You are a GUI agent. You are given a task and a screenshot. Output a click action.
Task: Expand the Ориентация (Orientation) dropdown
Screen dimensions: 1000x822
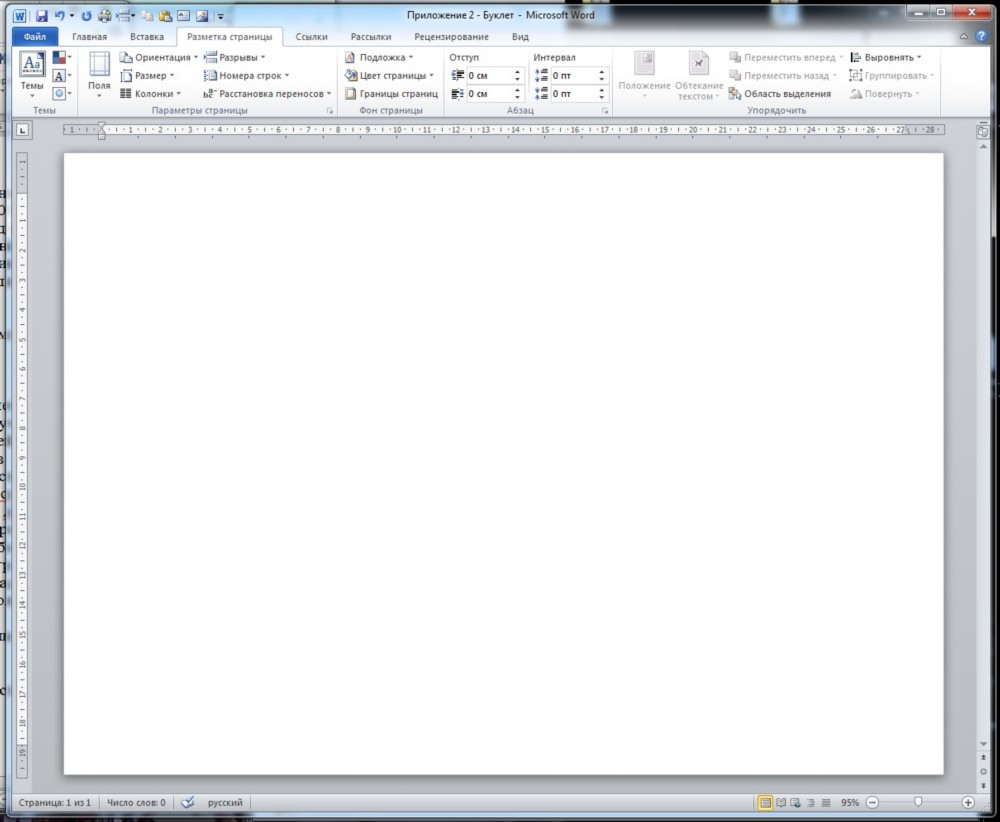tap(159, 57)
